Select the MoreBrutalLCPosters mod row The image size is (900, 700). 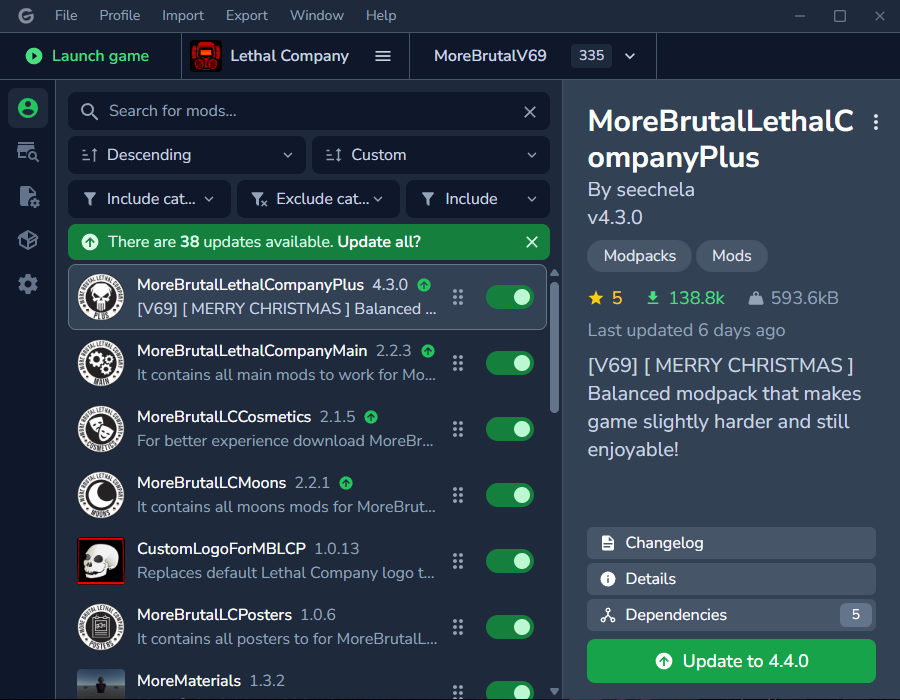[x=307, y=627]
